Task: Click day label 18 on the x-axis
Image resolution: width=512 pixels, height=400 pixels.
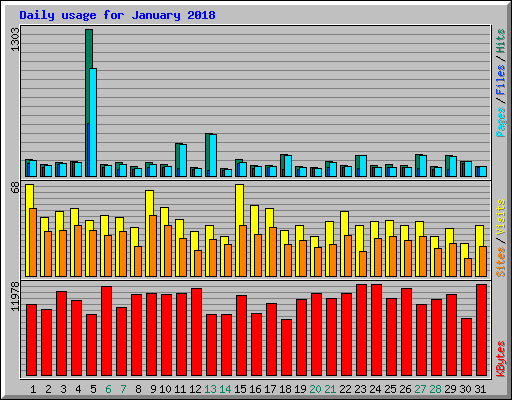Action: coord(285,389)
